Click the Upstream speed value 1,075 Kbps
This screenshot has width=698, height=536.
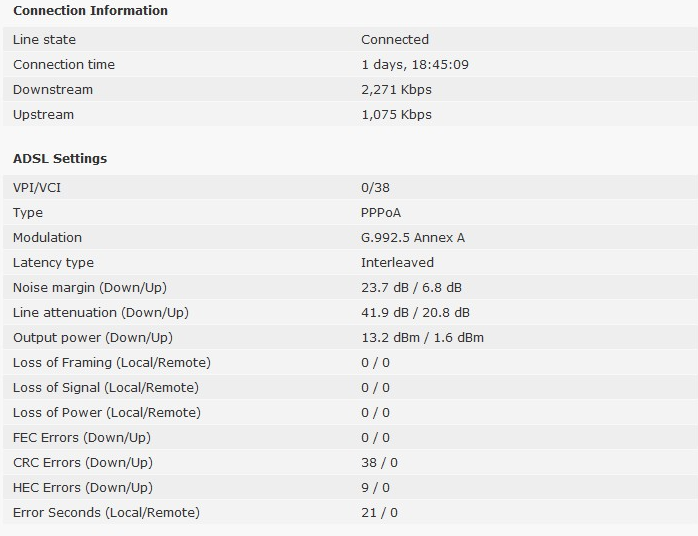[396, 115]
